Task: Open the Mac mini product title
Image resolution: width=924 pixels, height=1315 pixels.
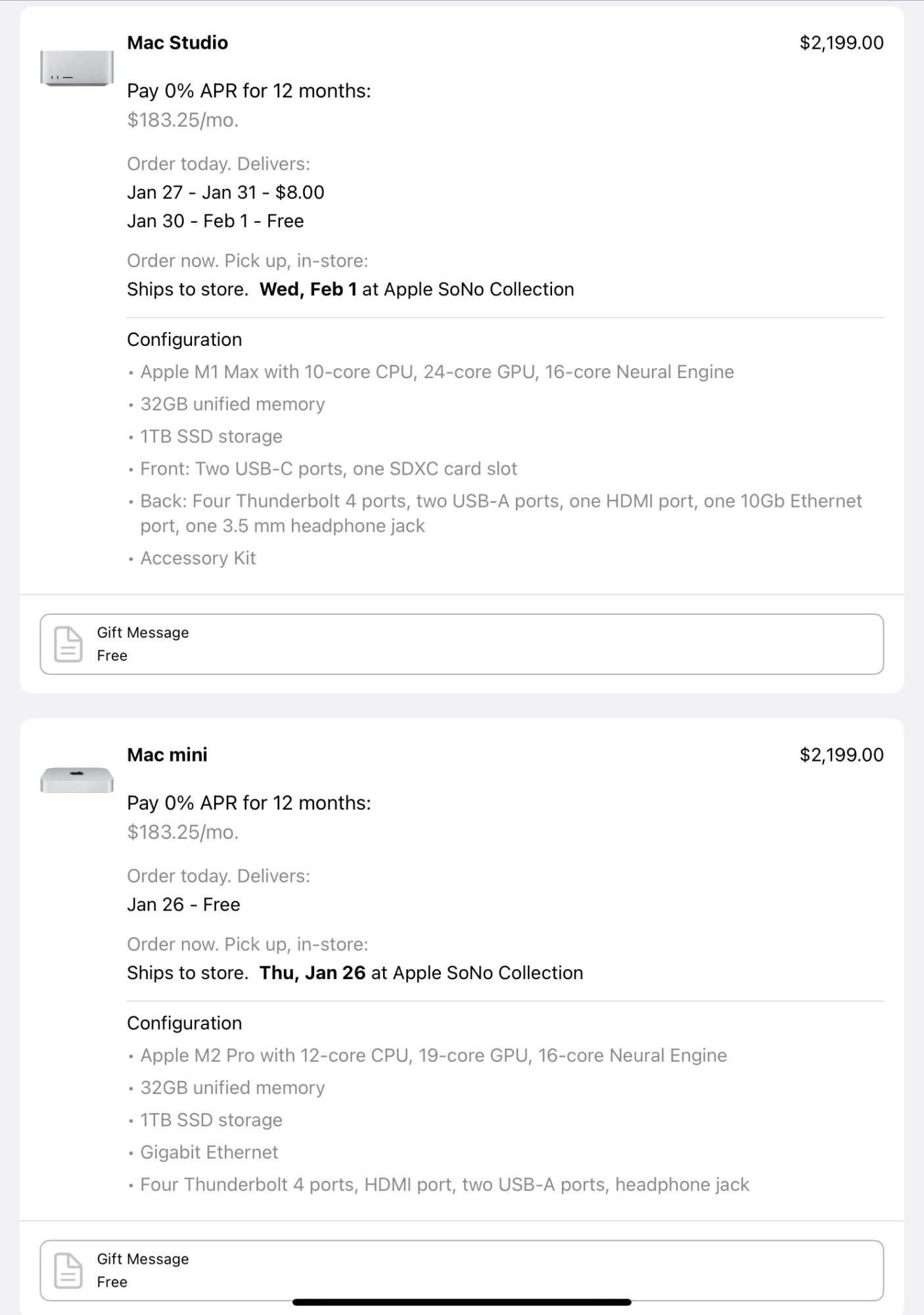Action: pyautogui.click(x=167, y=755)
